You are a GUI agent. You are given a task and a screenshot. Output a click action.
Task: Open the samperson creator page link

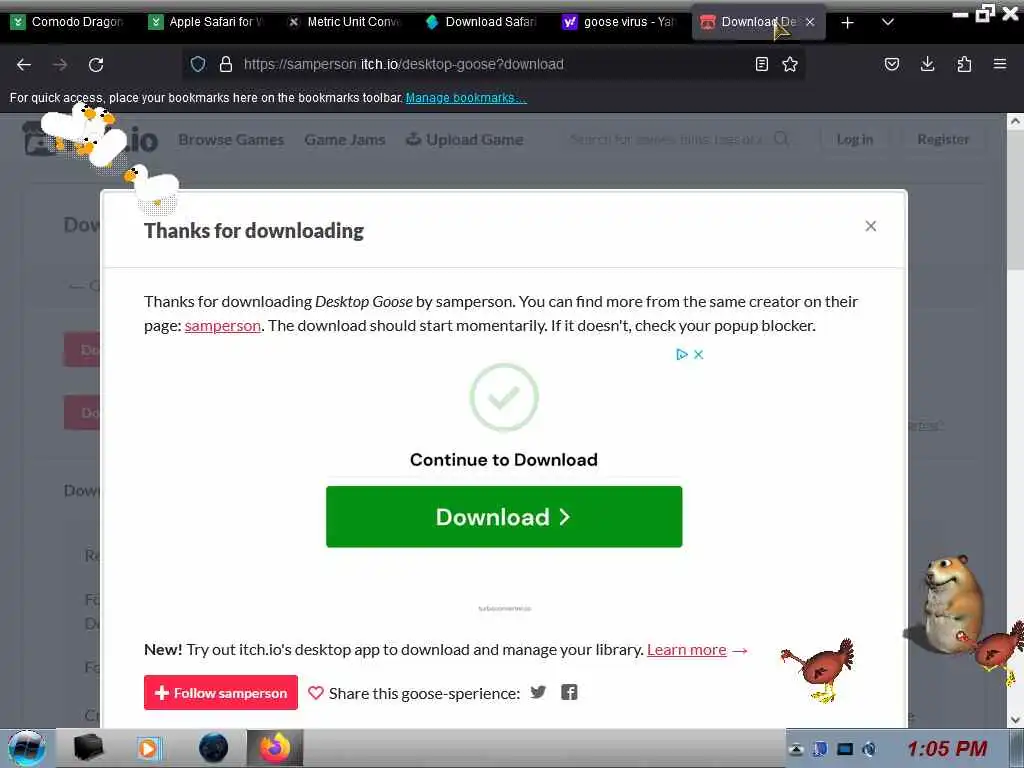(x=222, y=325)
